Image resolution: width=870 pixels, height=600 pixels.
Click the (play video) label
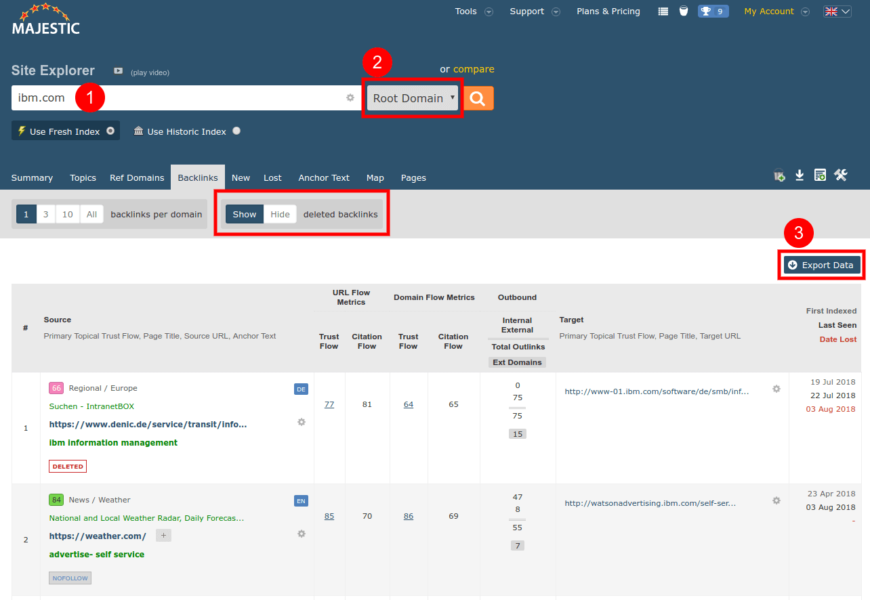point(150,72)
